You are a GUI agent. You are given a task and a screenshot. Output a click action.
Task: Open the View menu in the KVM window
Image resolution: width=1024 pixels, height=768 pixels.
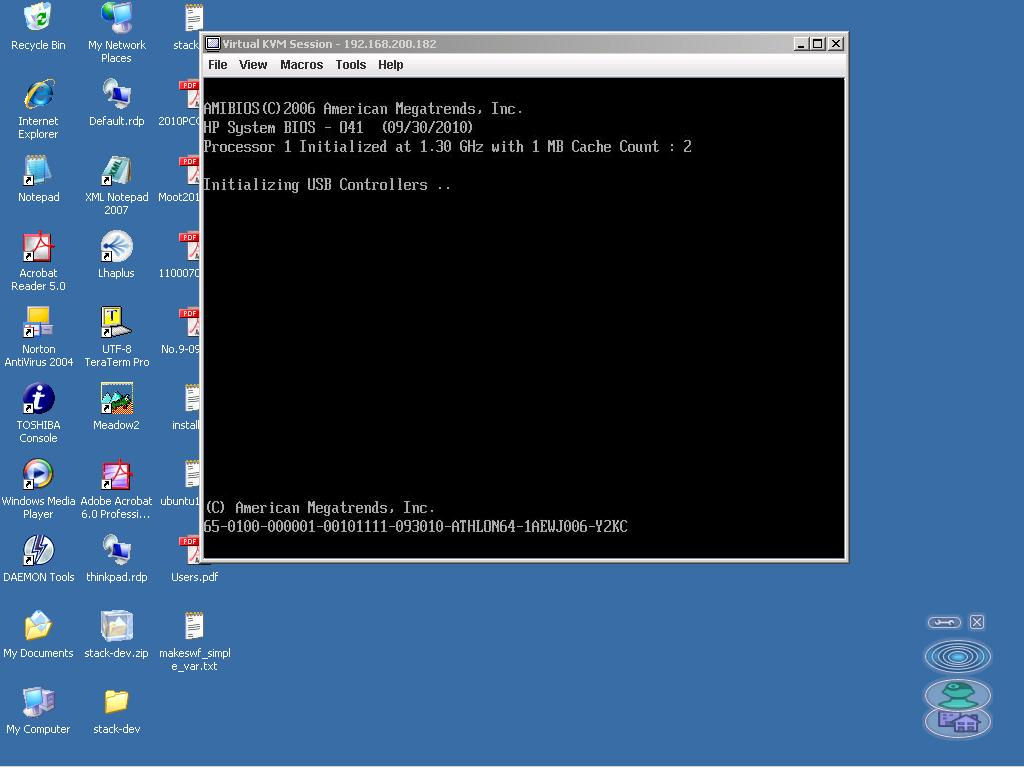(253, 65)
